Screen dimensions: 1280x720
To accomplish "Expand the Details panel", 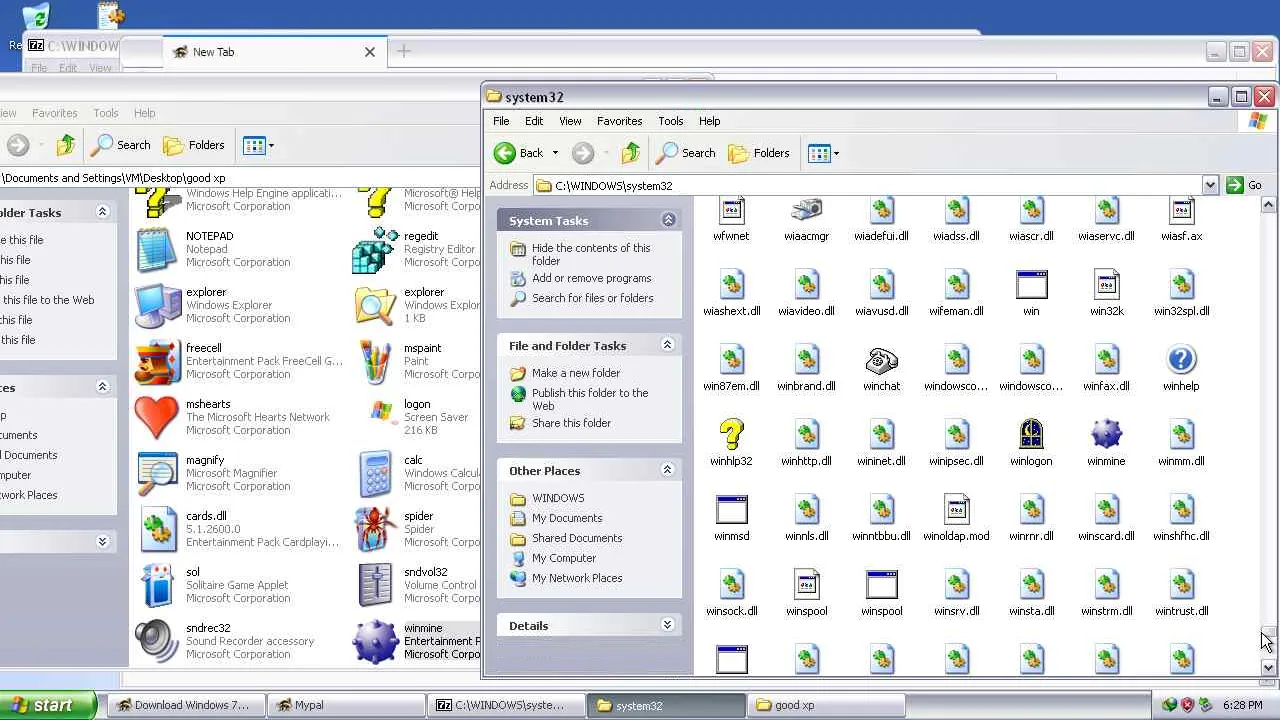I will 668,625.
